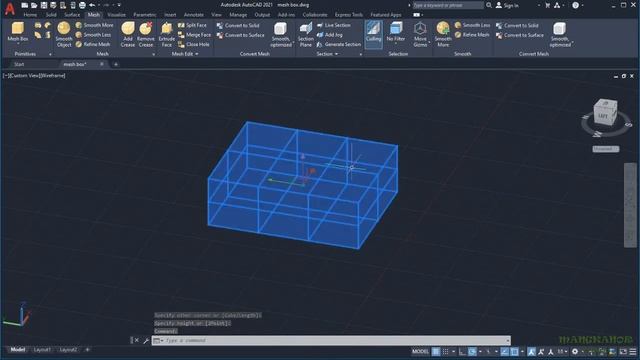640x360 pixels.
Task: Click the Close Hole tool
Action: [x=193, y=44]
